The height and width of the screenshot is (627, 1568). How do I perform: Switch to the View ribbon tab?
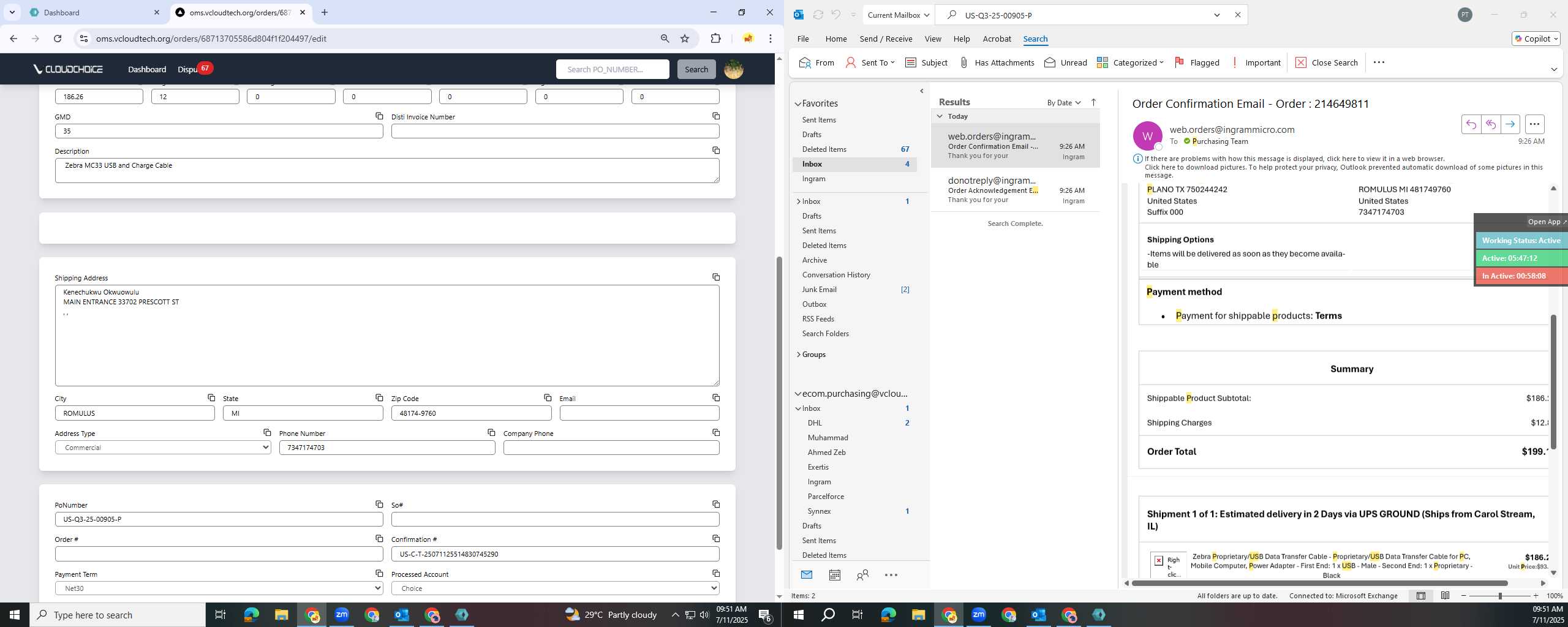click(x=932, y=39)
